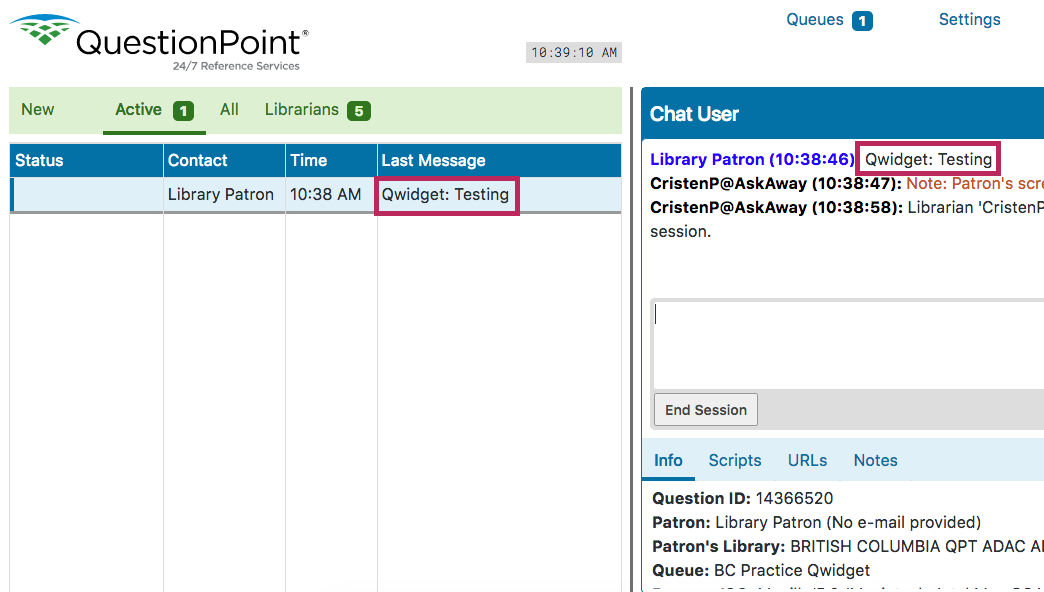Select the Info tab

coord(667,460)
